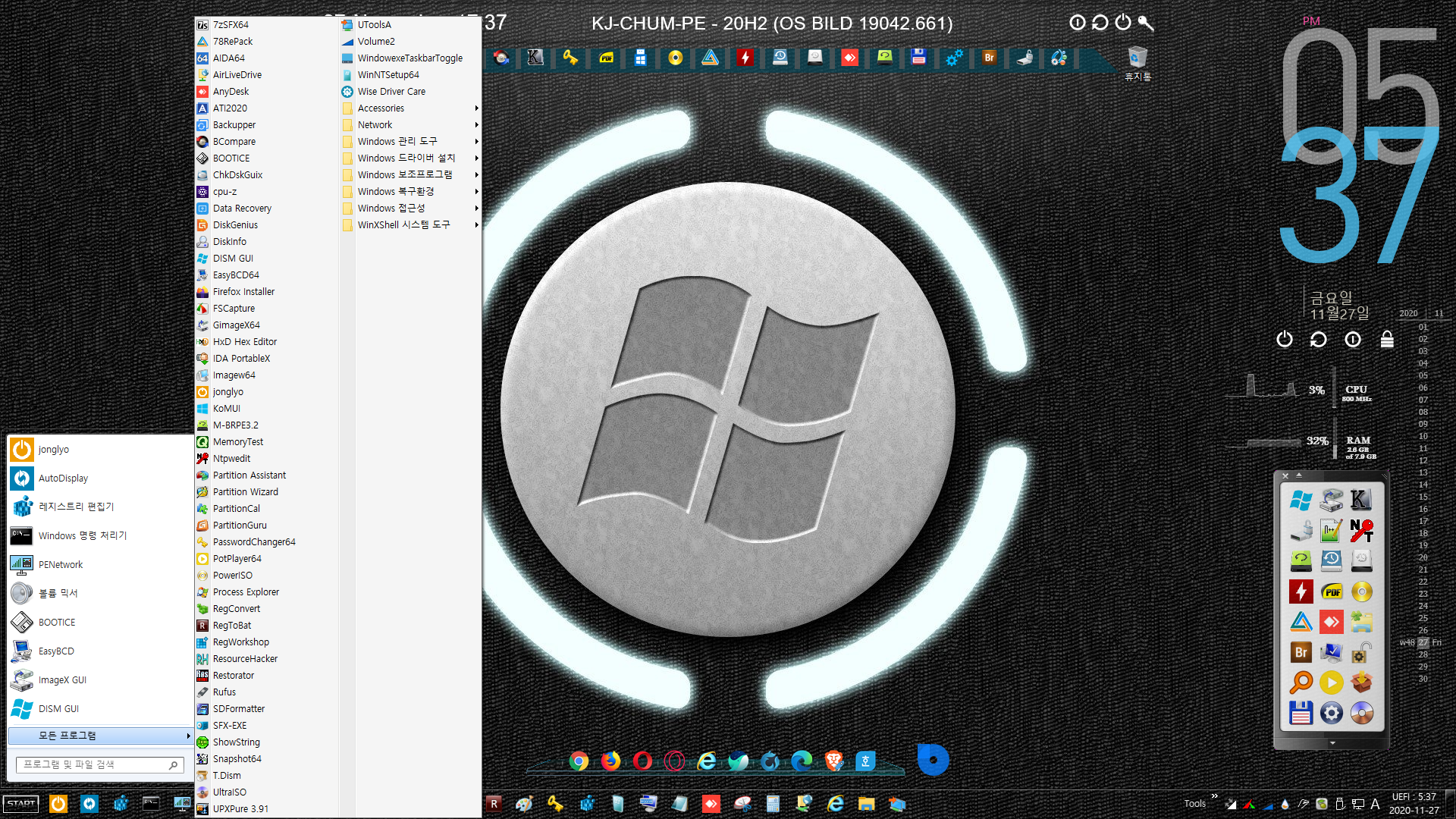Viewport: 1456px width, 819px height.
Task: Launch Wise Driver Care from the list
Action: [x=410, y=92]
